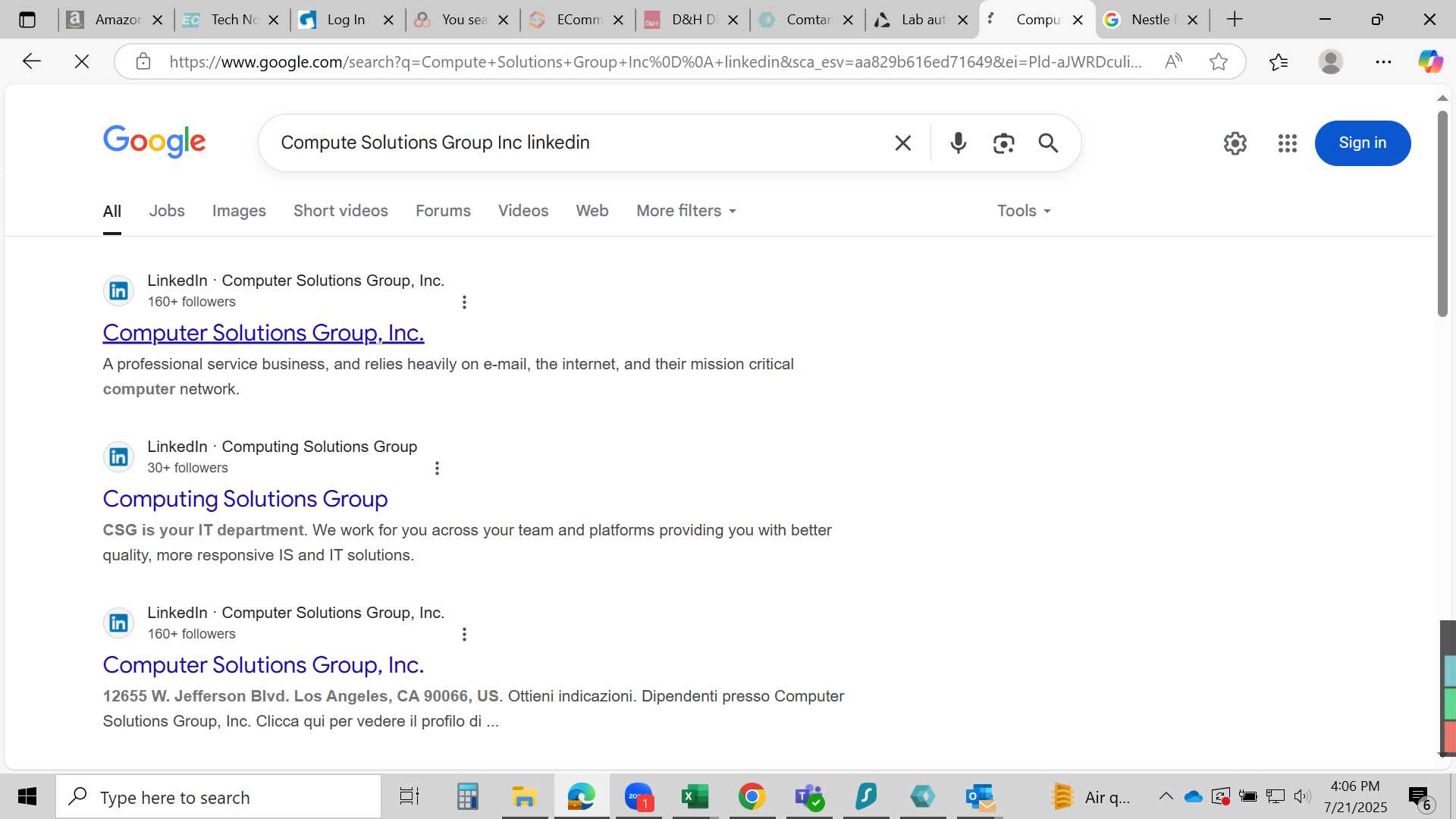This screenshot has height=819, width=1456.
Task: Open Read aloud in address bar
Action: point(1173,61)
